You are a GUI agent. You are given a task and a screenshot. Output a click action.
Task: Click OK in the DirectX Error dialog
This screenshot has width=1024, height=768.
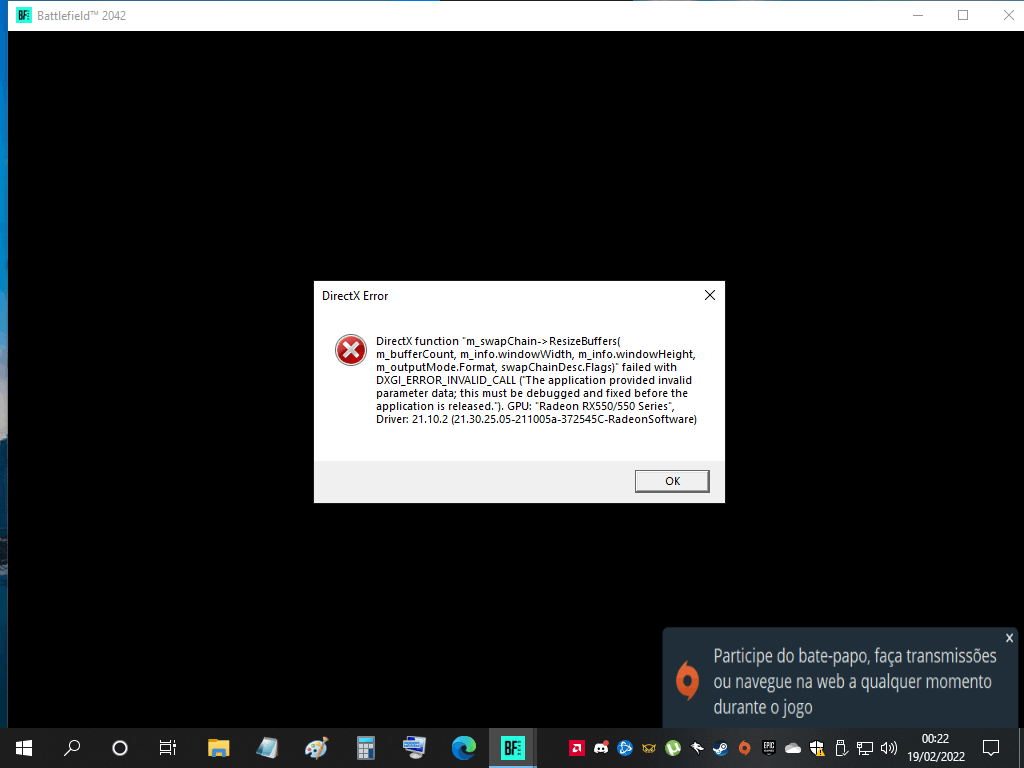click(672, 481)
